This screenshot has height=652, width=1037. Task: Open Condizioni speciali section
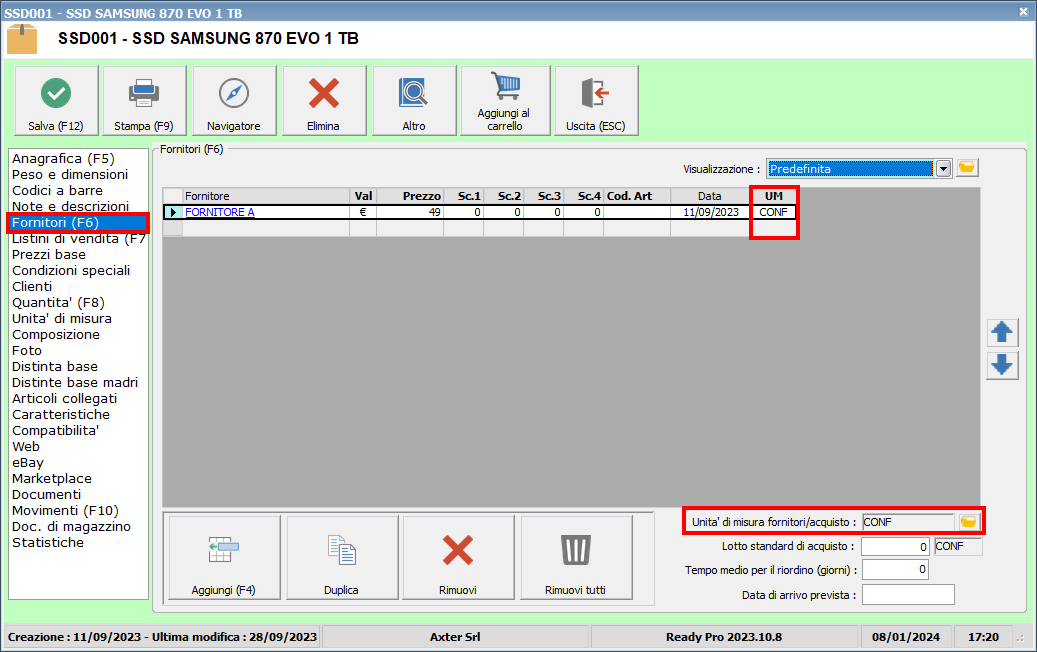pyautogui.click(x=71, y=270)
